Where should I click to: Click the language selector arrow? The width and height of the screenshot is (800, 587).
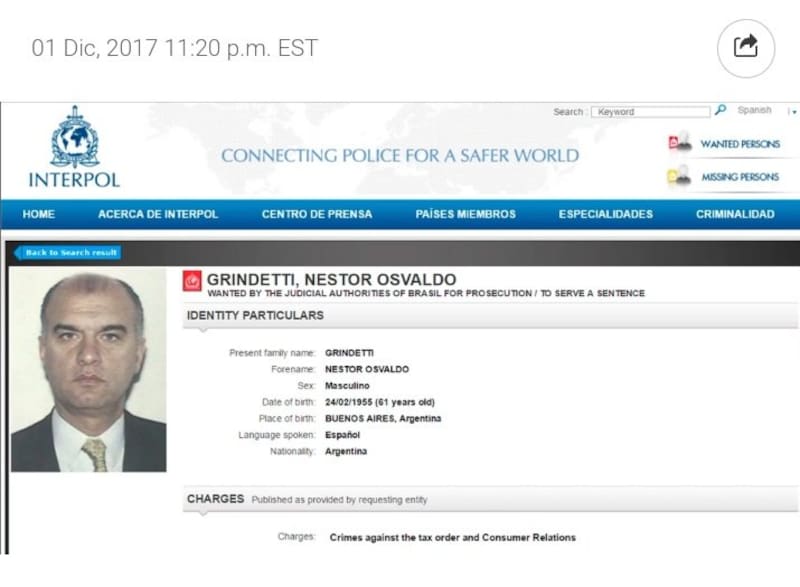[x=794, y=112]
